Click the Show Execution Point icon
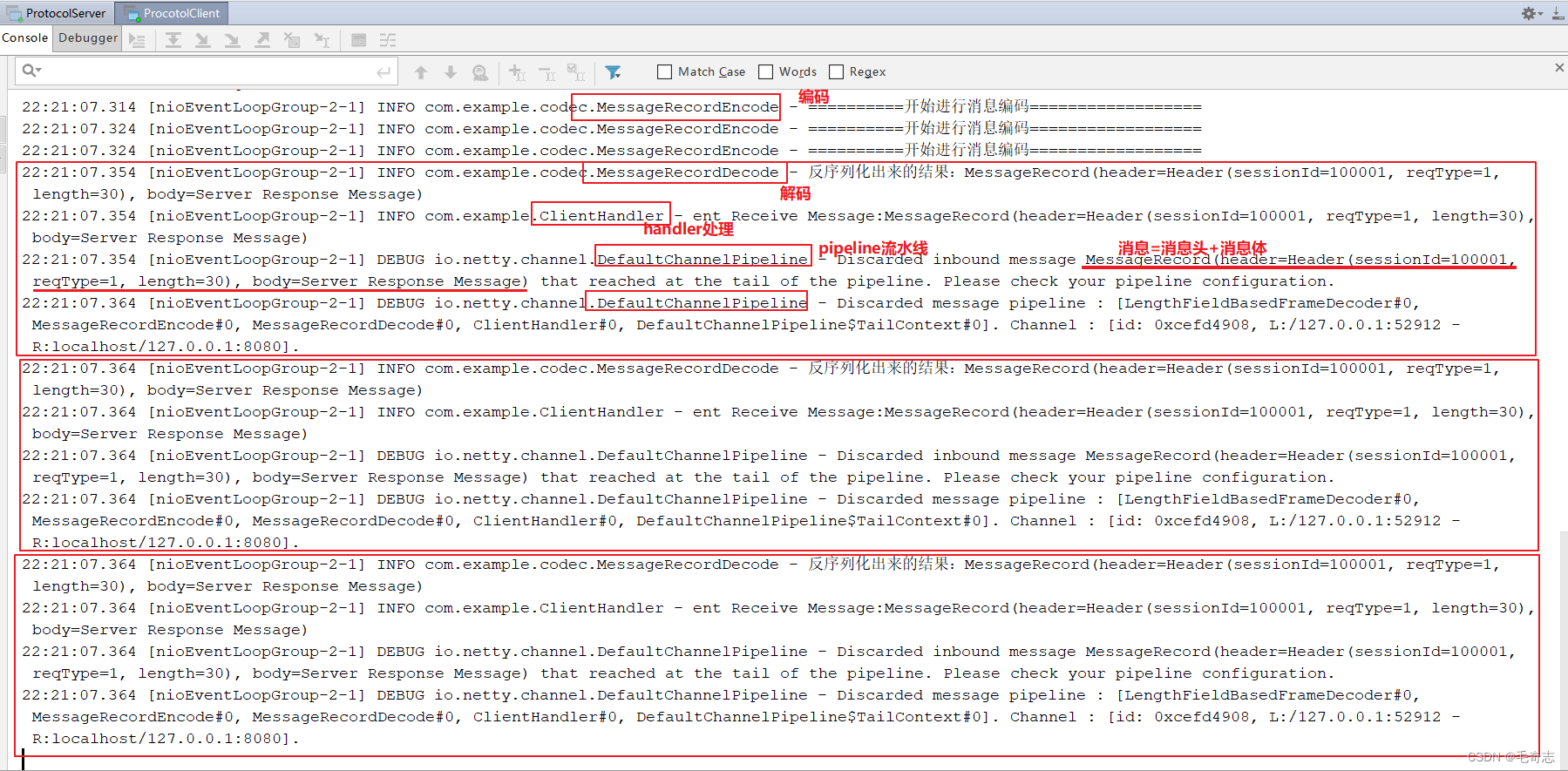This screenshot has height=771, width=1568. coord(137,40)
